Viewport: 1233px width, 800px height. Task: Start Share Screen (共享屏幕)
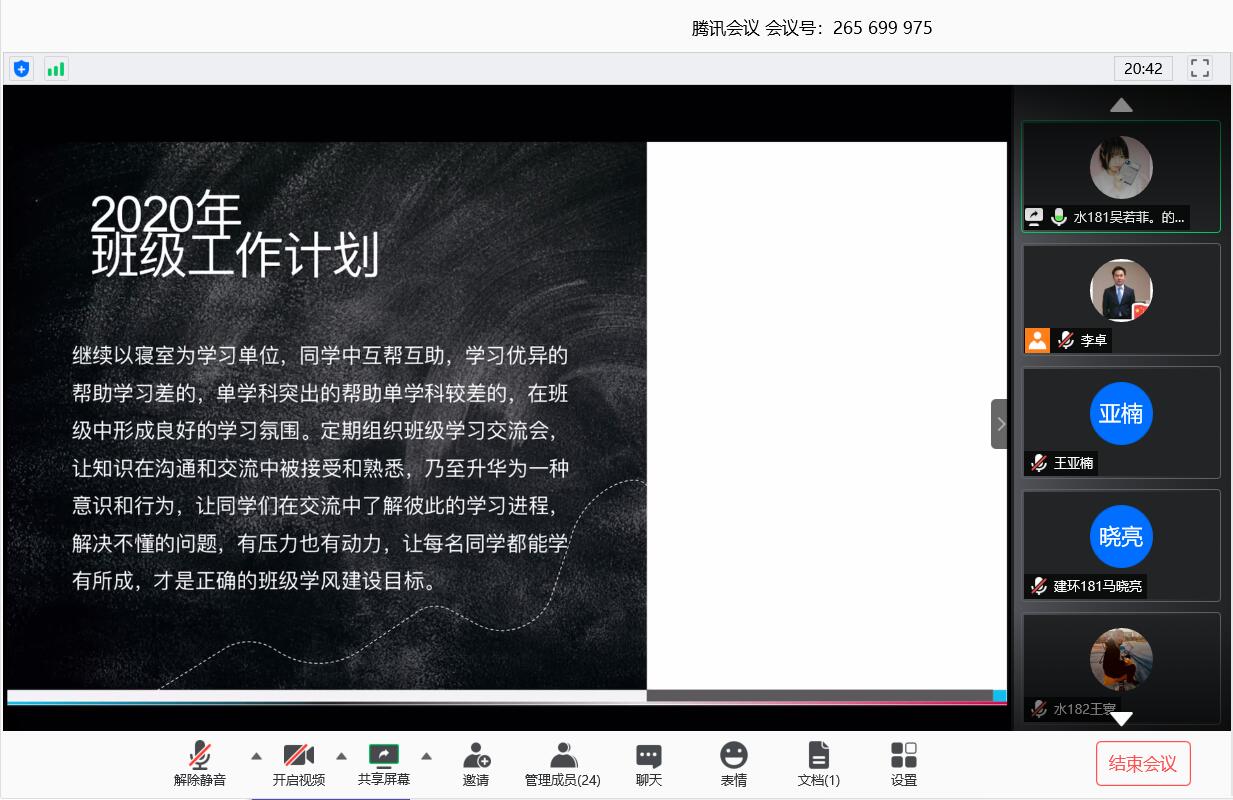(x=384, y=764)
